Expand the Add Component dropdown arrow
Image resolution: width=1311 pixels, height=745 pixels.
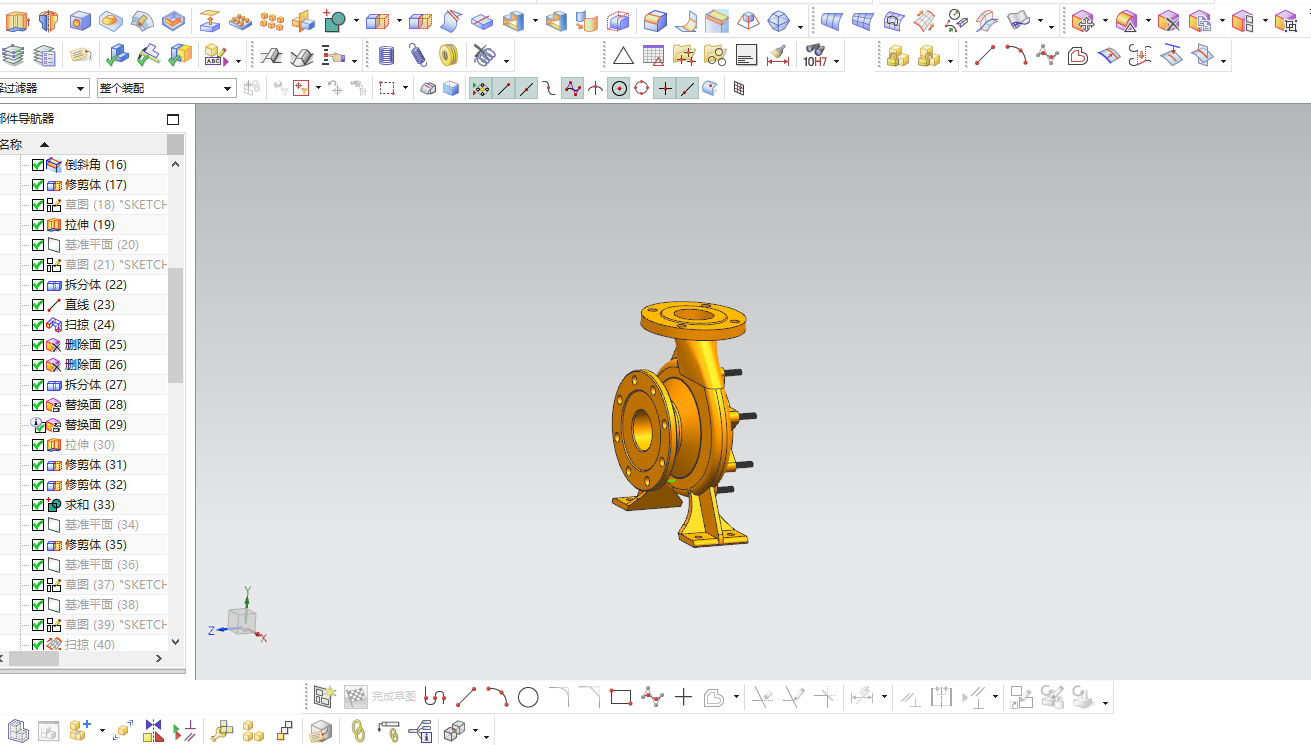coord(102,733)
